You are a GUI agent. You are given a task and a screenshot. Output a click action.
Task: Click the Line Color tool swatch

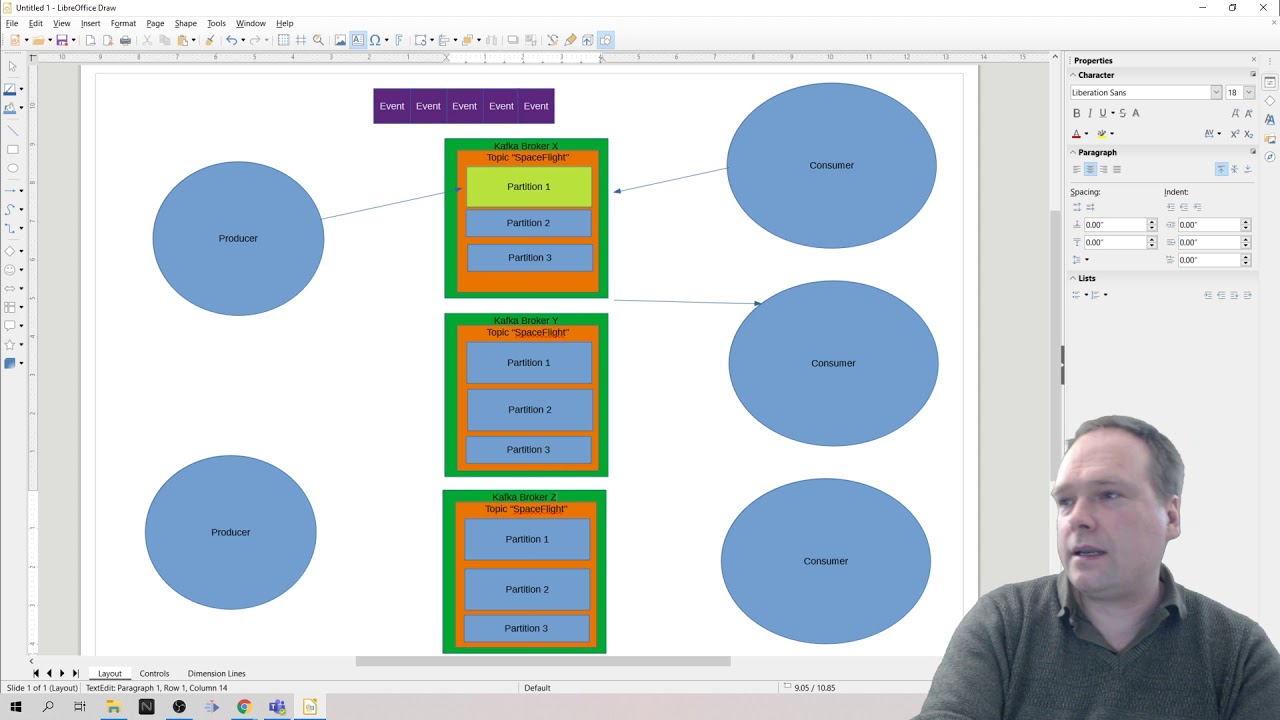click(x=10, y=89)
